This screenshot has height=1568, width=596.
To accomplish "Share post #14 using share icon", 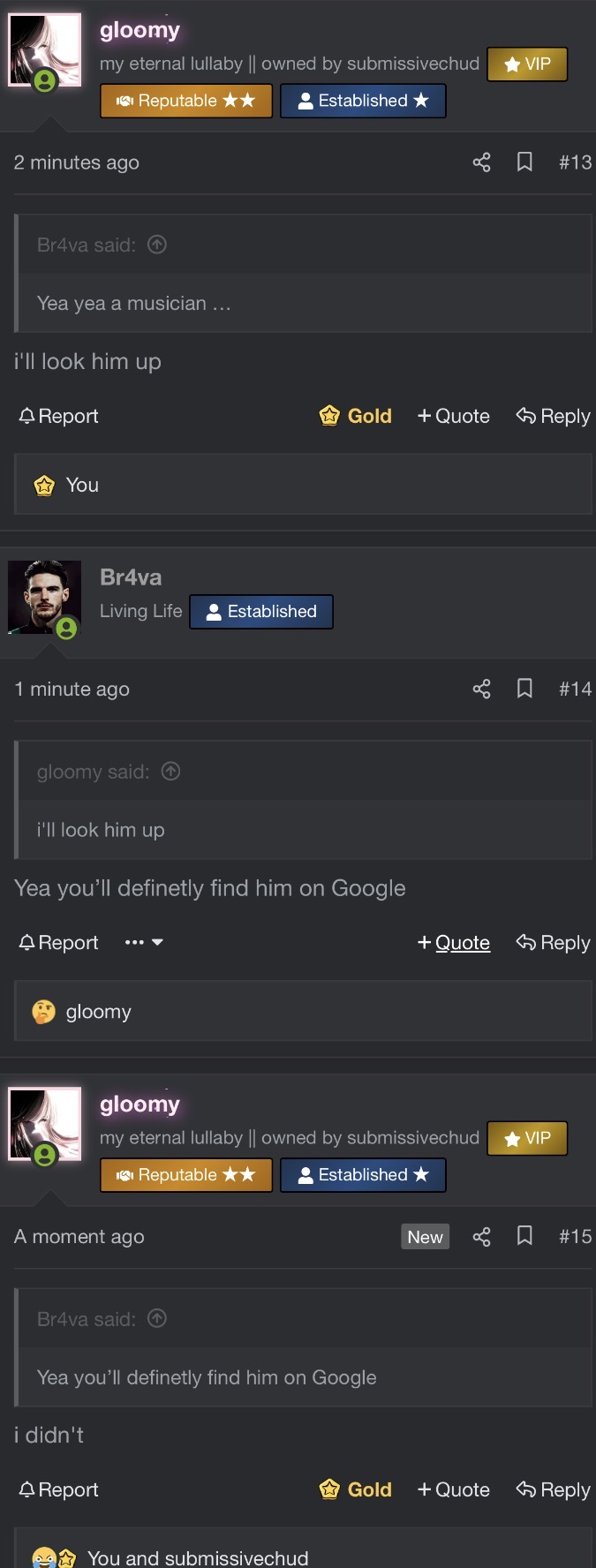I will click(481, 689).
